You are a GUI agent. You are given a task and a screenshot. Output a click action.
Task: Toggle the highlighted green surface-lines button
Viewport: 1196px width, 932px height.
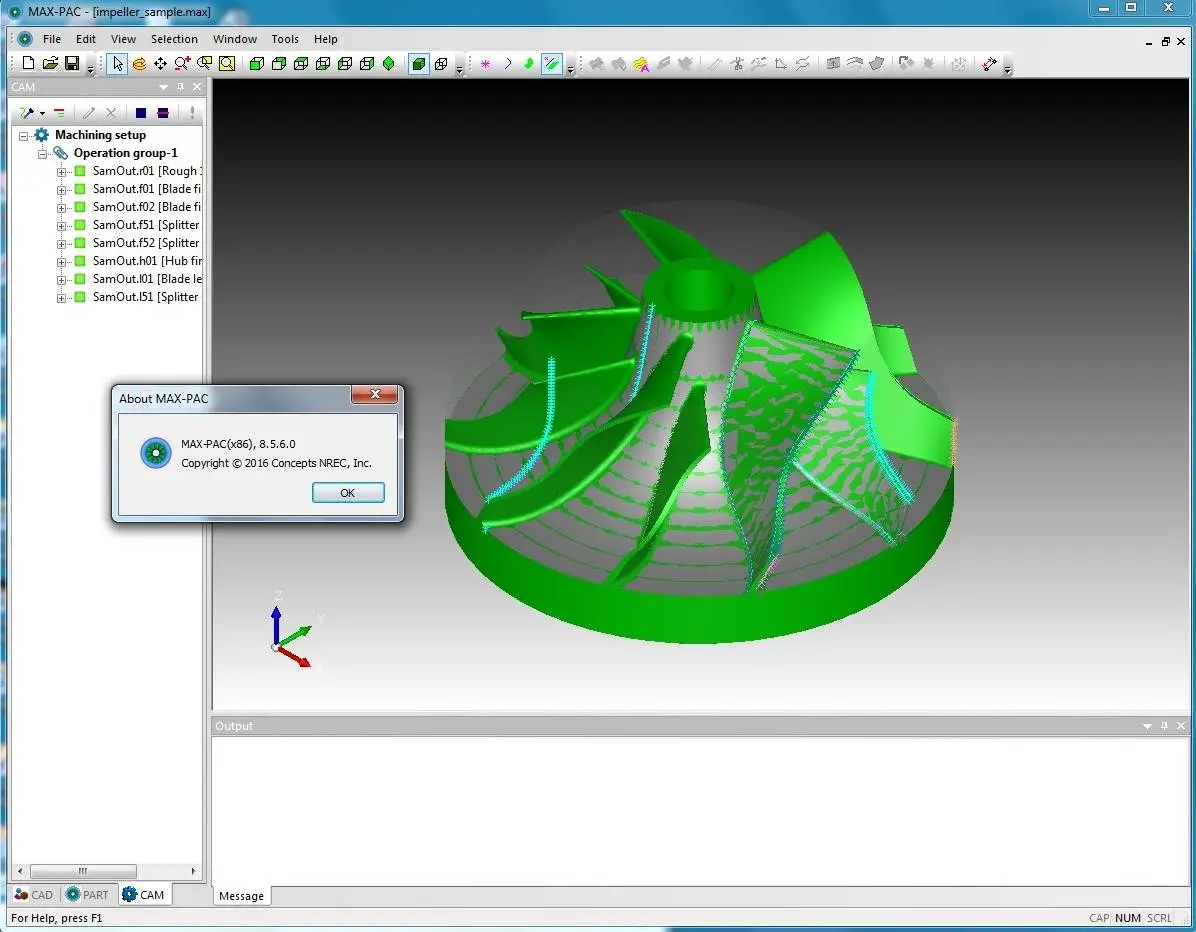point(551,64)
